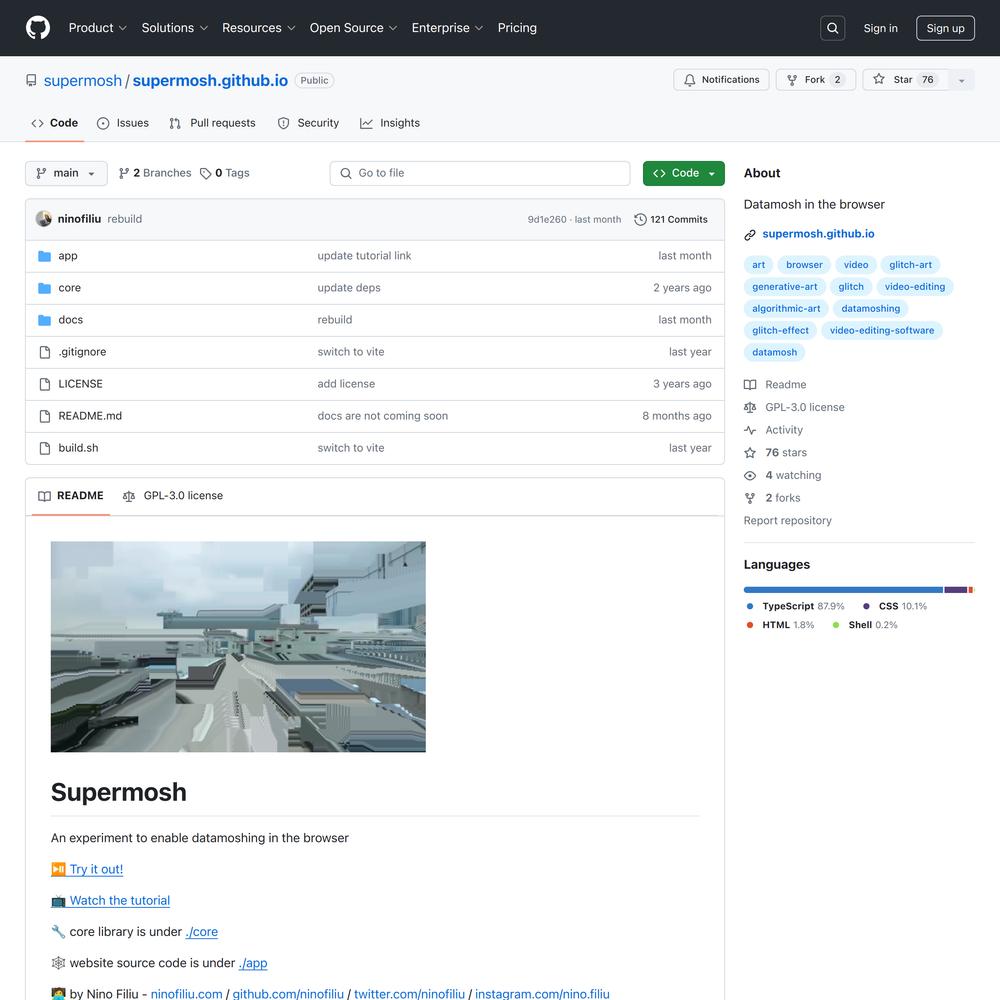Click the repository book icon beside supermosh
Screen dimensions: 1000x1000
pyautogui.click(x=31, y=80)
